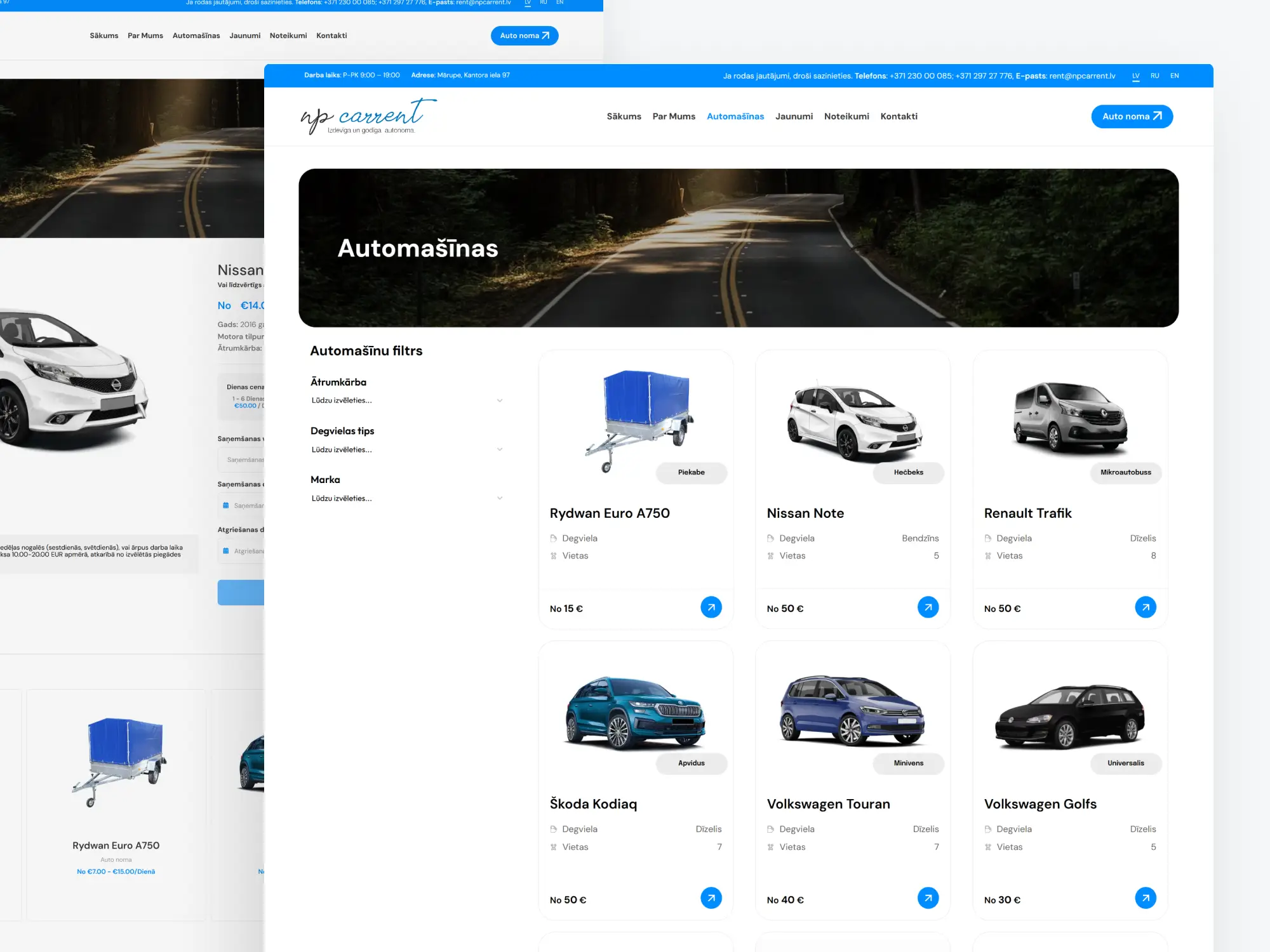The image size is (1270, 952).
Task: Switch site language to EN
Action: click(1174, 76)
